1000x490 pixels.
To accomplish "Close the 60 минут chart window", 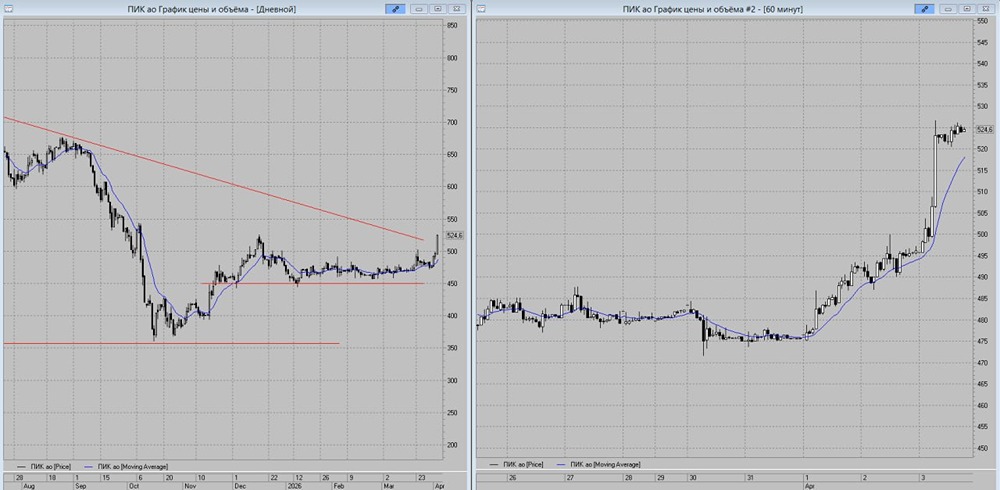I will click(x=985, y=9).
